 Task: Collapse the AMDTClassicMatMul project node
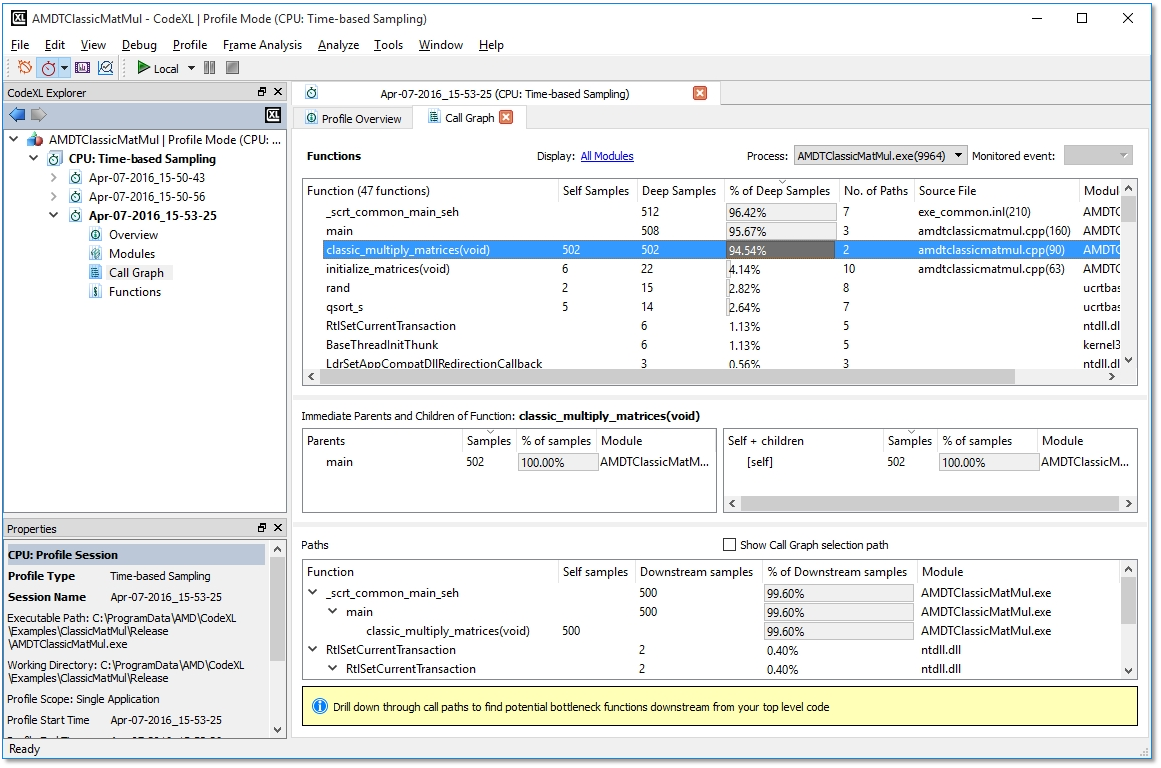point(14,139)
